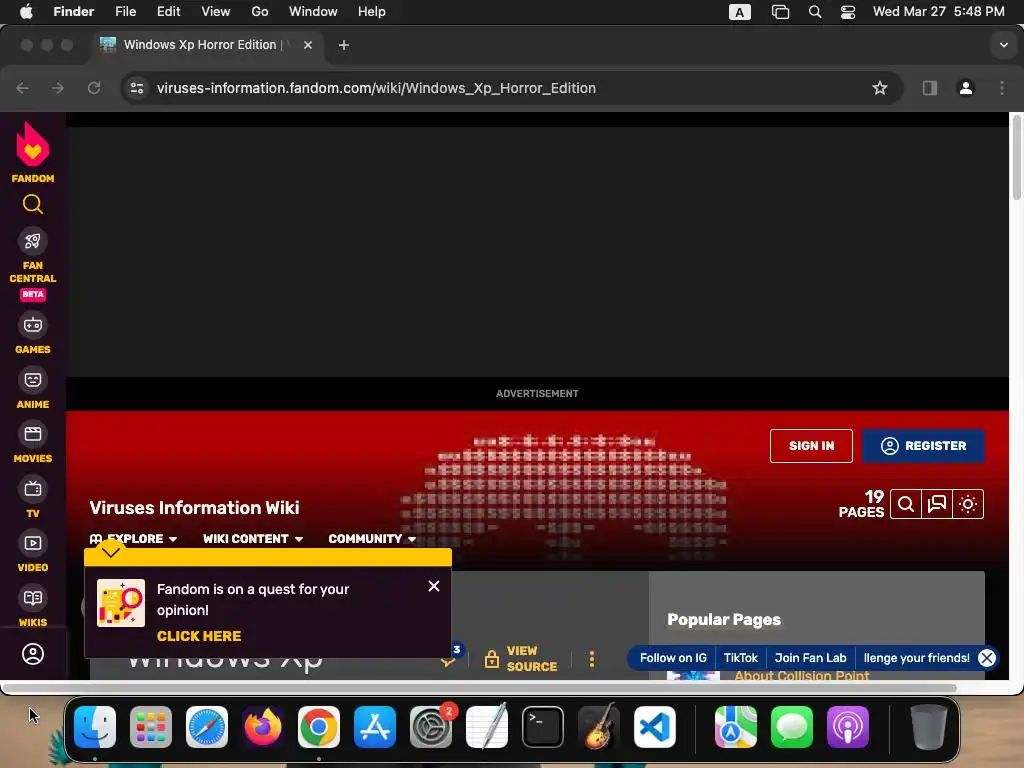
Task: Click the sidebar user profile icon
Action: [x=33, y=654]
